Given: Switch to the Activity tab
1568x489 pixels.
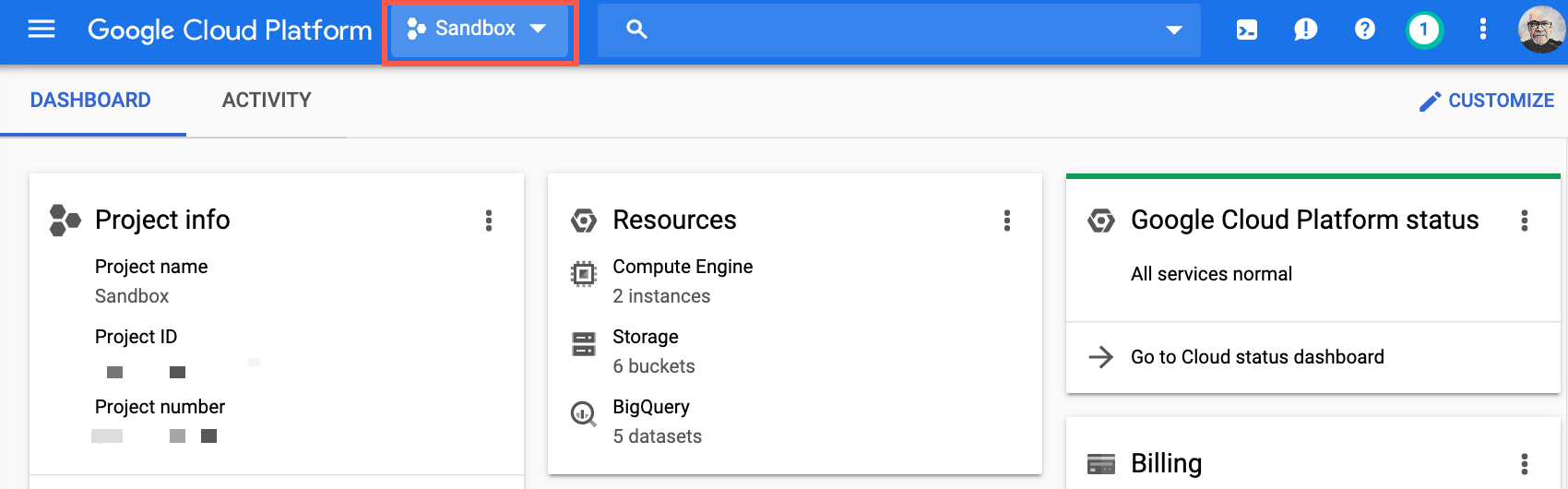Looking at the screenshot, I should 267,101.
